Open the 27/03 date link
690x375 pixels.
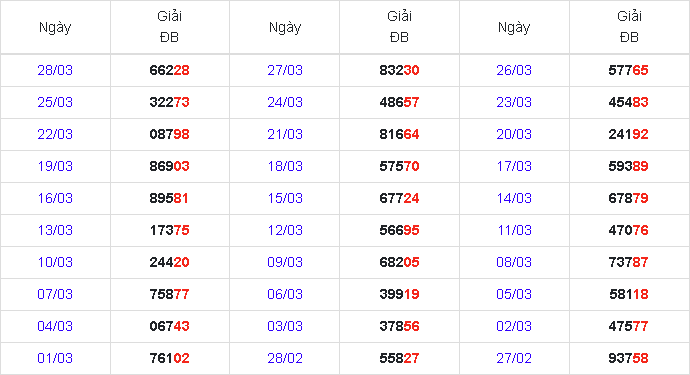pyautogui.click(x=285, y=70)
